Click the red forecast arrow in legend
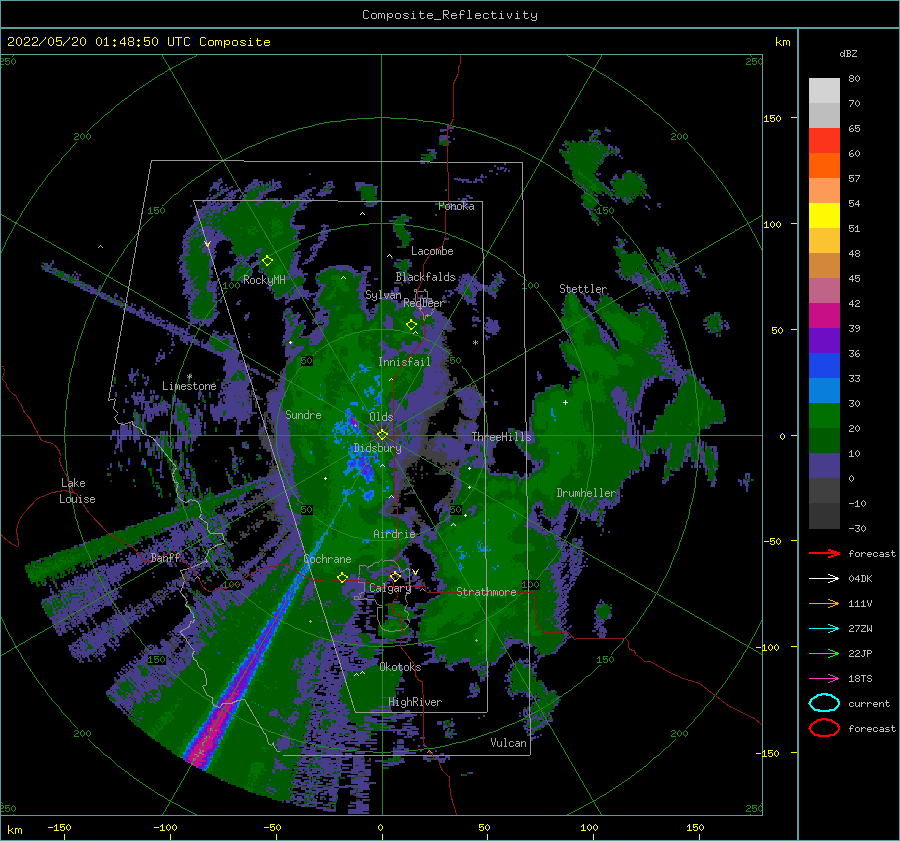900x841 pixels. [824, 553]
